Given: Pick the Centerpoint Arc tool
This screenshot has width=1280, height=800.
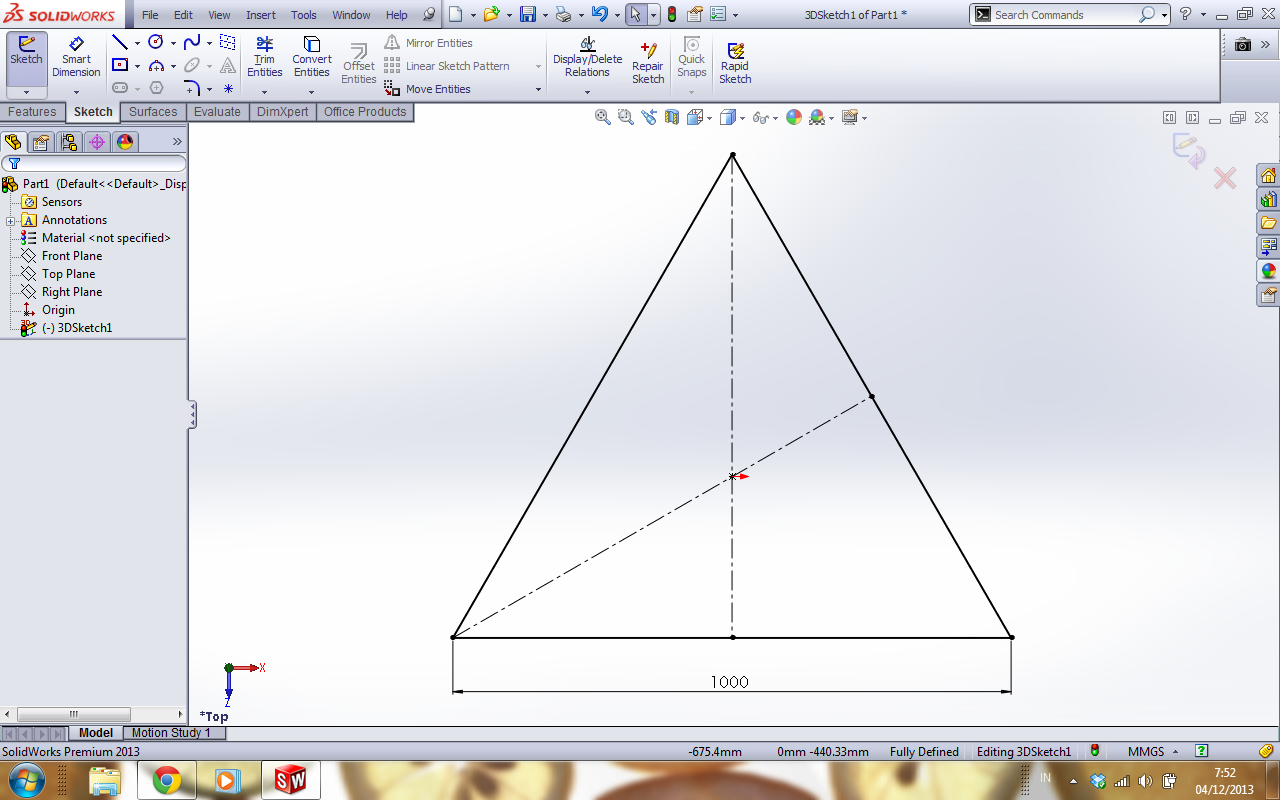Looking at the screenshot, I should click(x=156, y=65).
